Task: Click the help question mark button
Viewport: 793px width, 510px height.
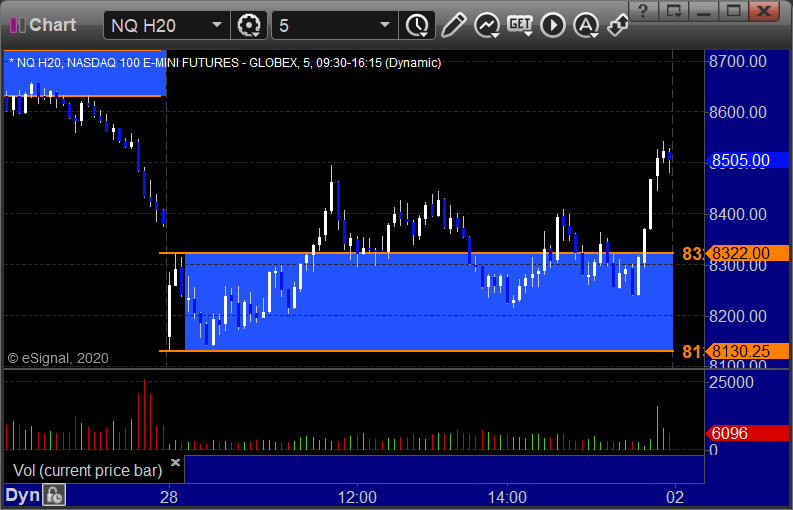Action: click(x=643, y=11)
